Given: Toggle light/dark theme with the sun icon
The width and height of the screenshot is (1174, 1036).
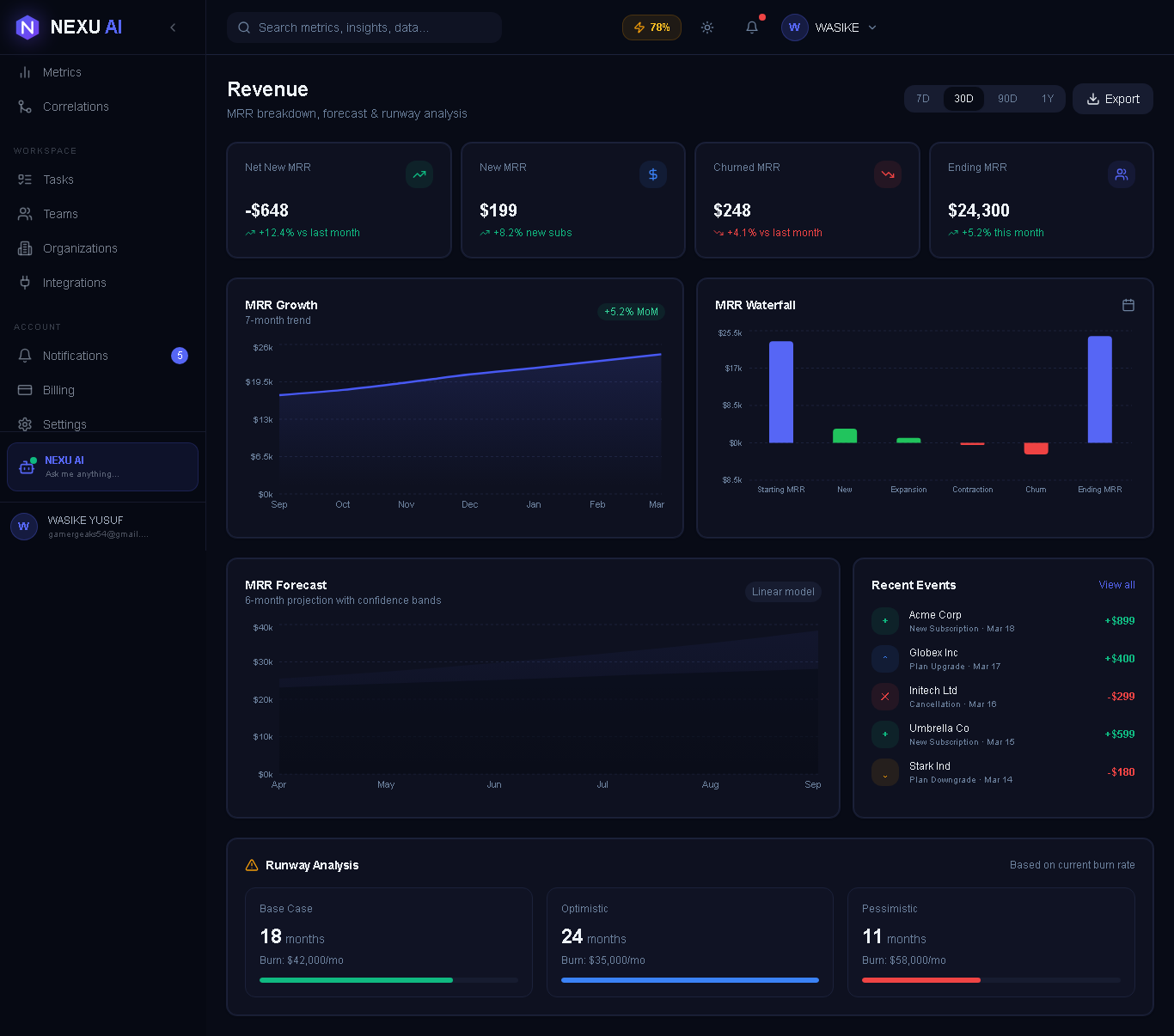Looking at the screenshot, I should (707, 27).
